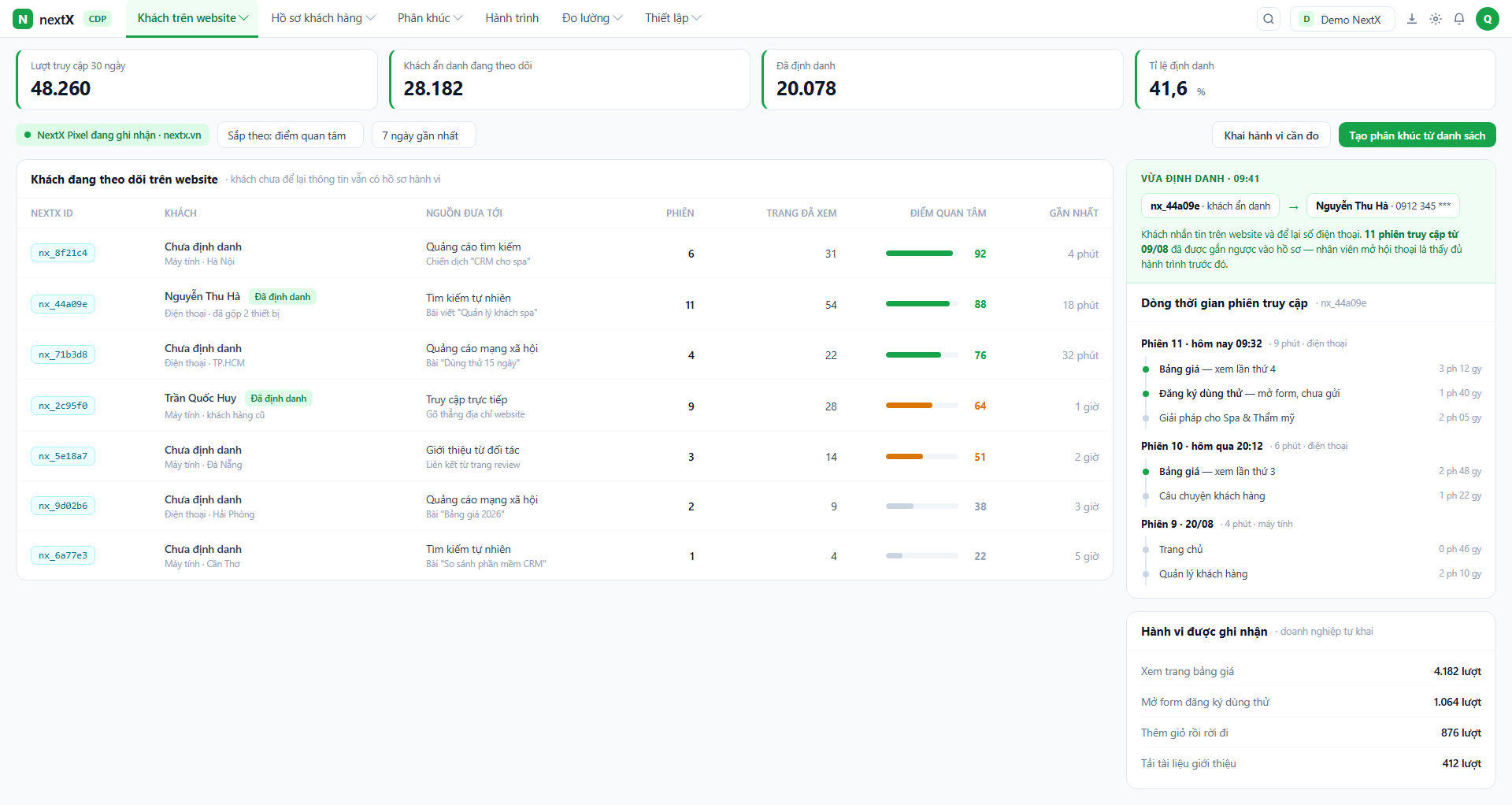Open the Phân khúc dropdown
Image resolution: width=1512 pixels, height=805 pixels.
pyautogui.click(x=430, y=18)
